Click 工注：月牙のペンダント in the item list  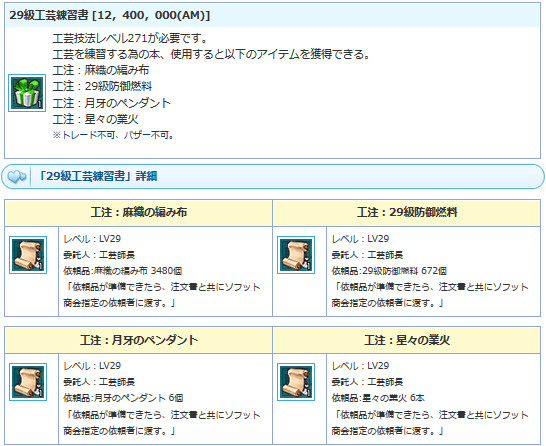pyautogui.click(x=111, y=103)
